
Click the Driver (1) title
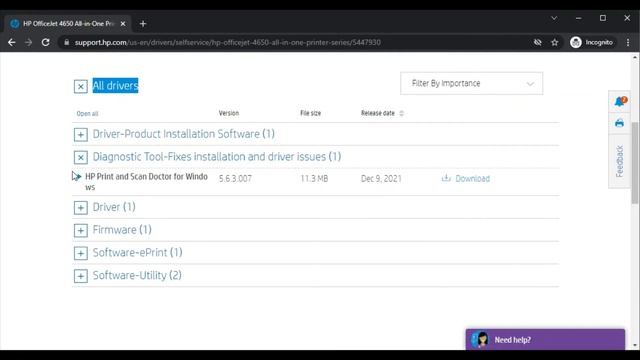pyautogui.click(x=114, y=207)
